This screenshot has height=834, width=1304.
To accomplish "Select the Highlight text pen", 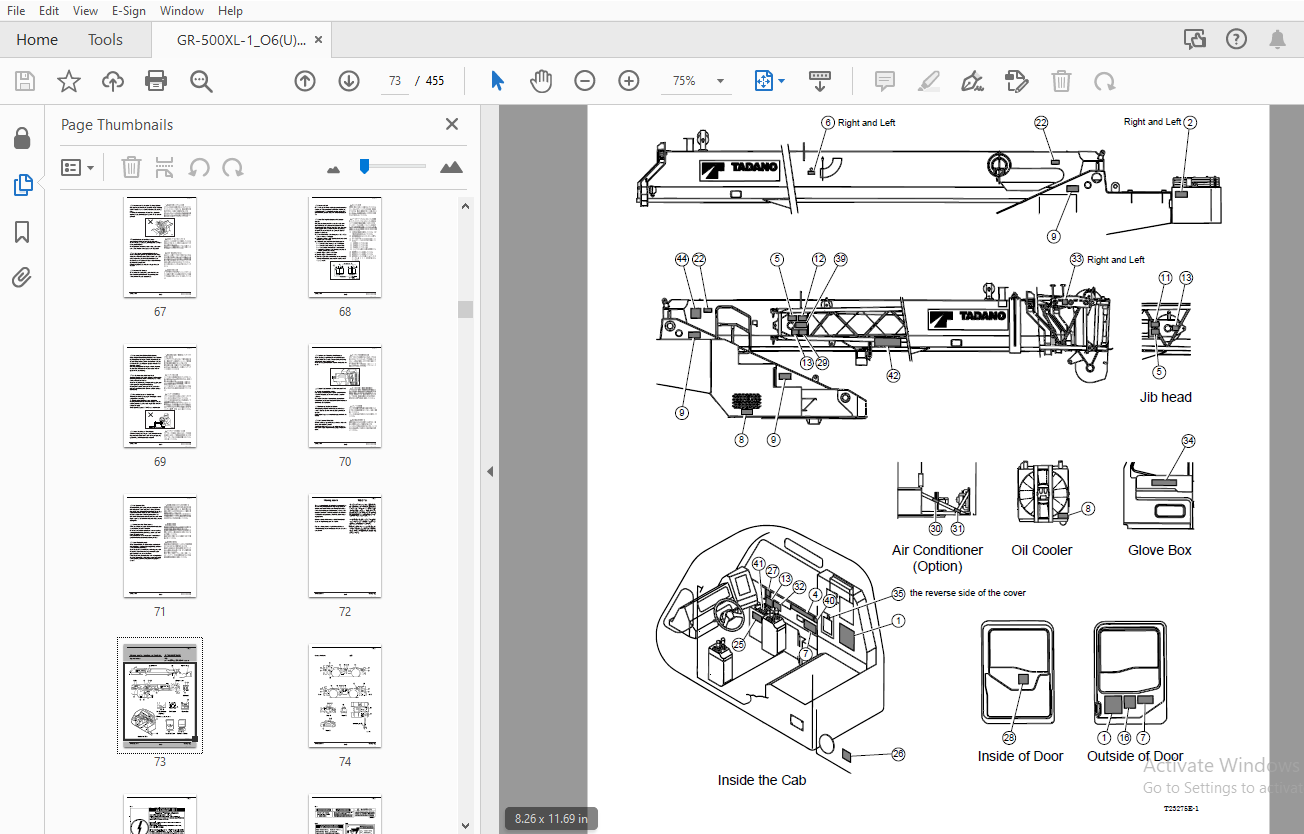I will pos(928,81).
